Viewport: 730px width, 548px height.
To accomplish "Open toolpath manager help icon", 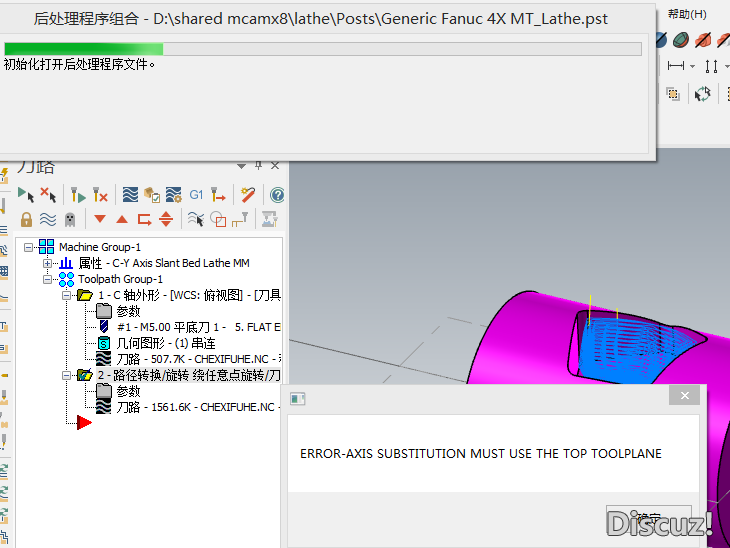I will point(277,195).
